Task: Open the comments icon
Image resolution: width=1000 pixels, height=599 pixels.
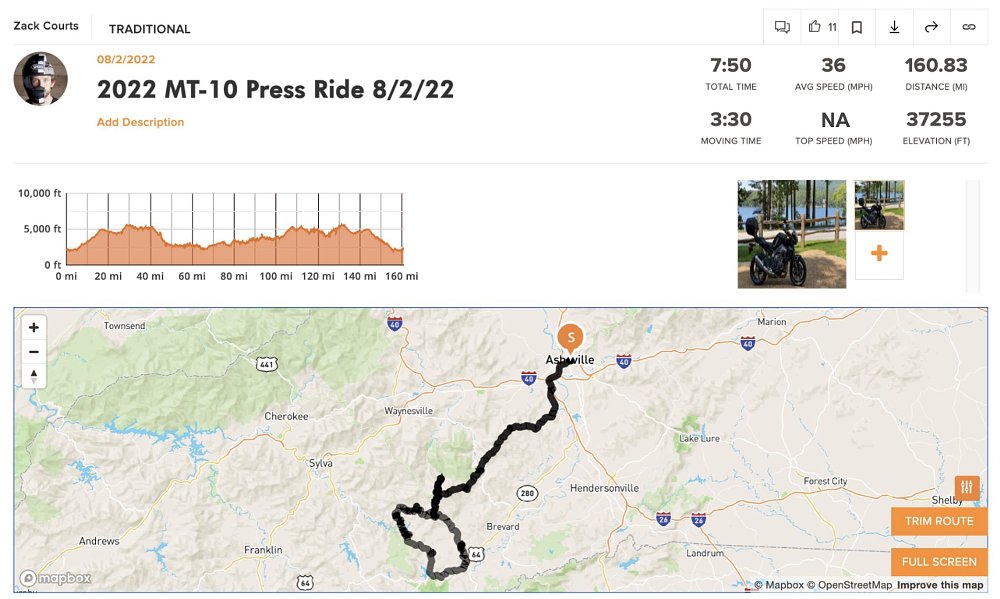Action: coord(782,27)
